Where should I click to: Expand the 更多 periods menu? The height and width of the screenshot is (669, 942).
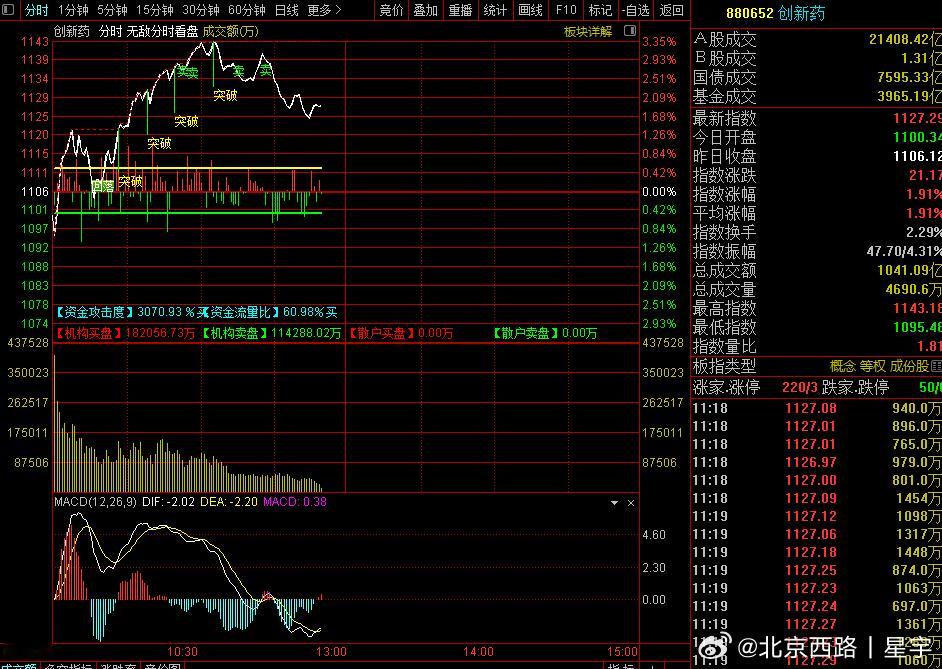tap(324, 10)
